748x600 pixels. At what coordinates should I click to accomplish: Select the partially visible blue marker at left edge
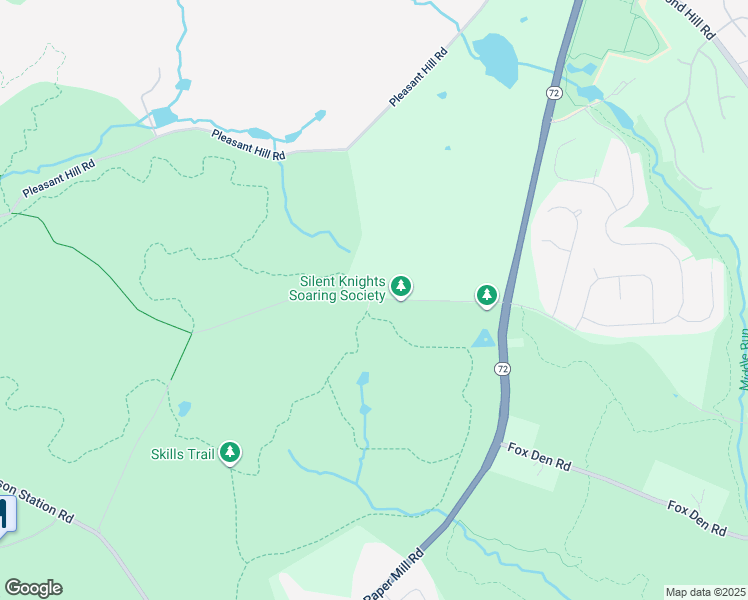(x=7, y=517)
